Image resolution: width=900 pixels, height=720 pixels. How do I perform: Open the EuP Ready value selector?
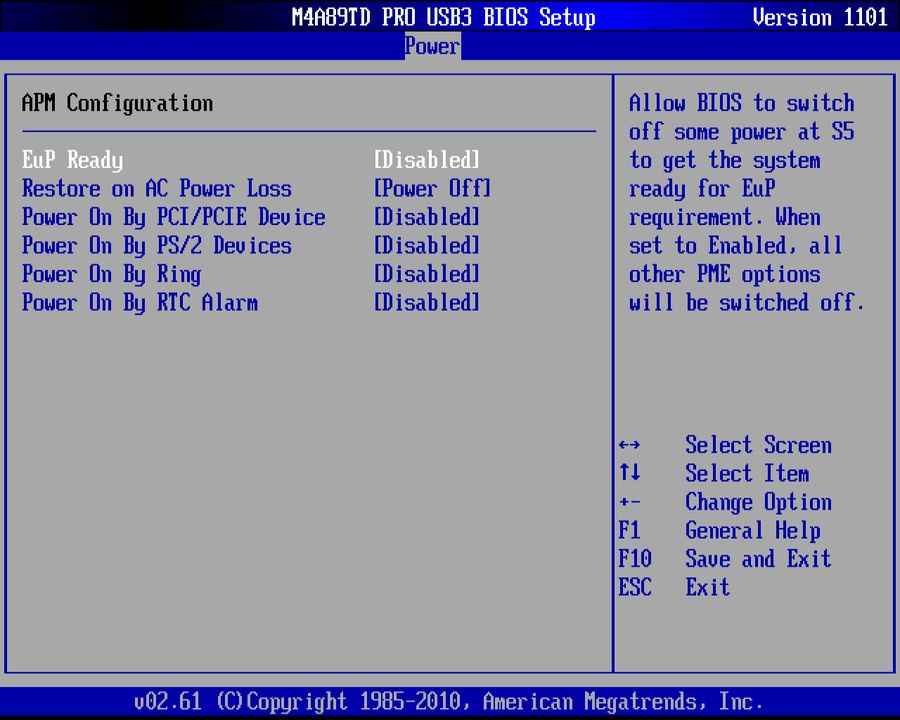tap(426, 160)
